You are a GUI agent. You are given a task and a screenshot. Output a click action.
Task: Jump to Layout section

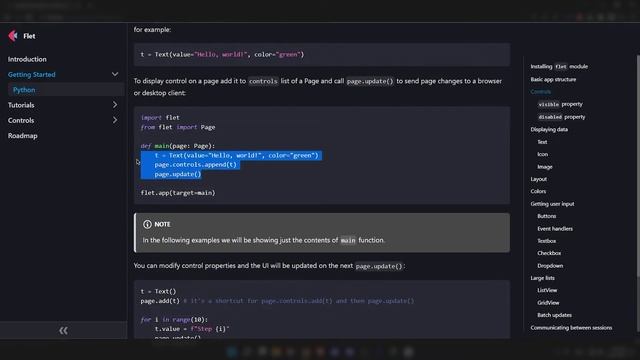coord(538,179)
